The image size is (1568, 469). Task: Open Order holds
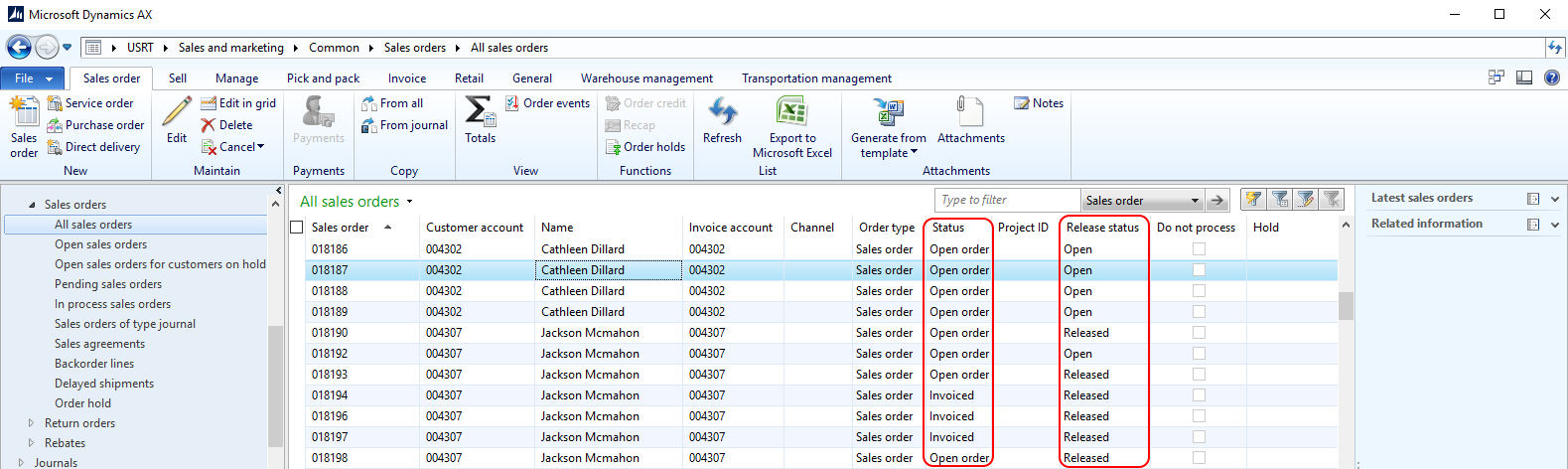[x=645, y=147]
